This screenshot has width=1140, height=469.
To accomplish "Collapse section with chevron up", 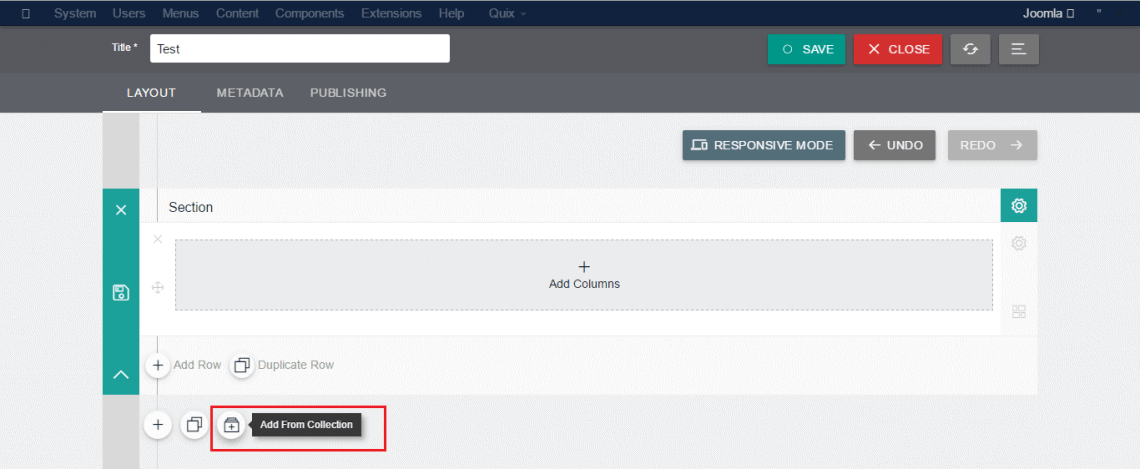I will point(121,375).
